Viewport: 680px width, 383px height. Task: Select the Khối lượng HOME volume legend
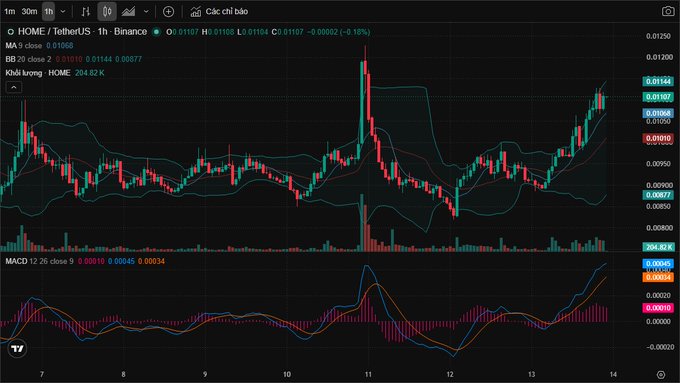[38, 73]
